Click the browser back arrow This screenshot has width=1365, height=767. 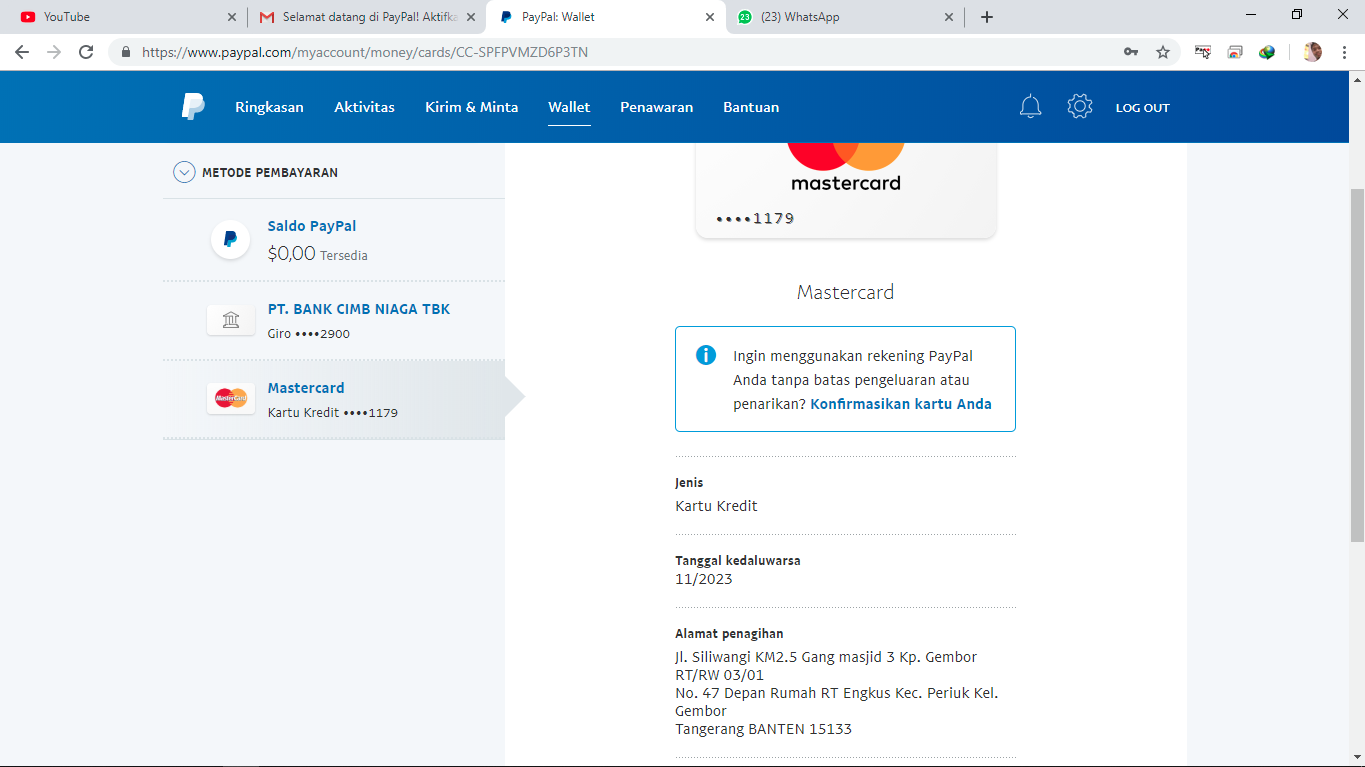tap(22, 52)
